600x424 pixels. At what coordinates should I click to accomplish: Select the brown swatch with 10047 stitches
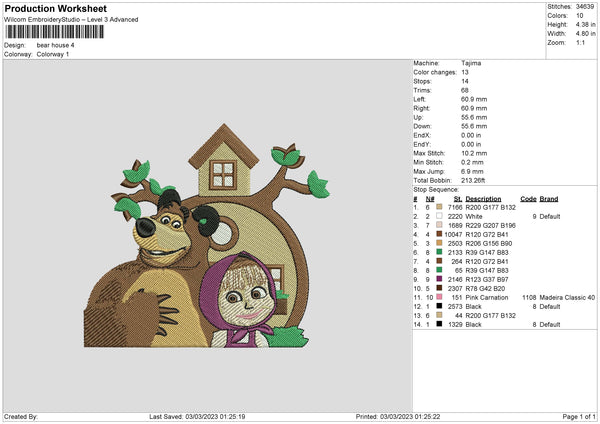pos(439,234)
